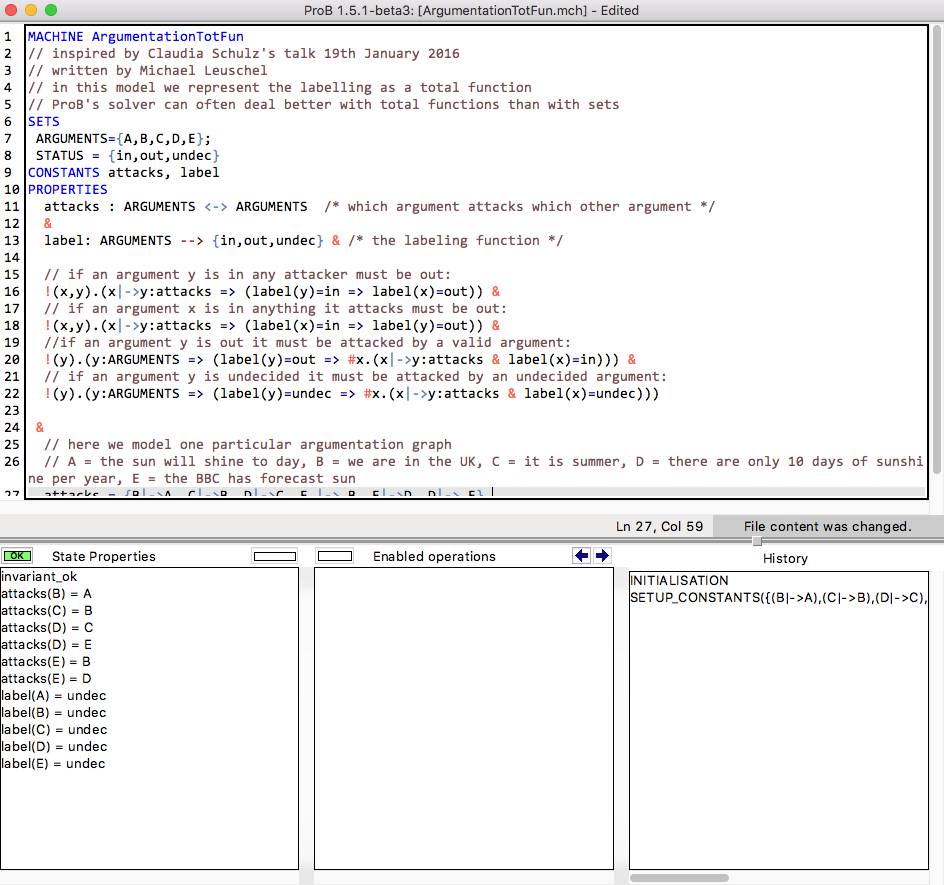Click INITIALISATION entry in History
The image size is (944, 885).
[x=679, y=581]
